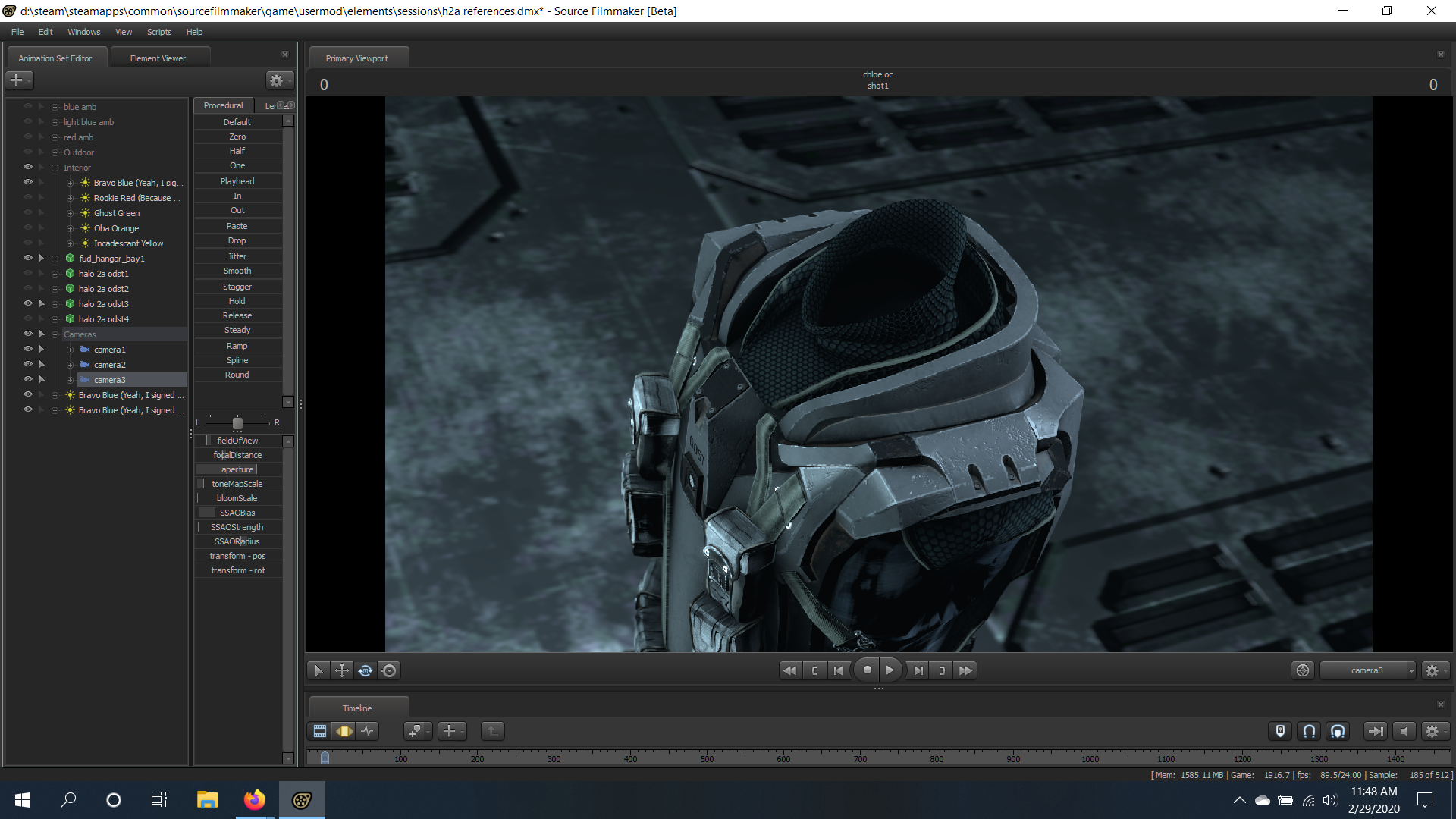Screen dimensions: 1456x819
Task: Expand the Ghost Green light node
Action: tap(70, 213)
